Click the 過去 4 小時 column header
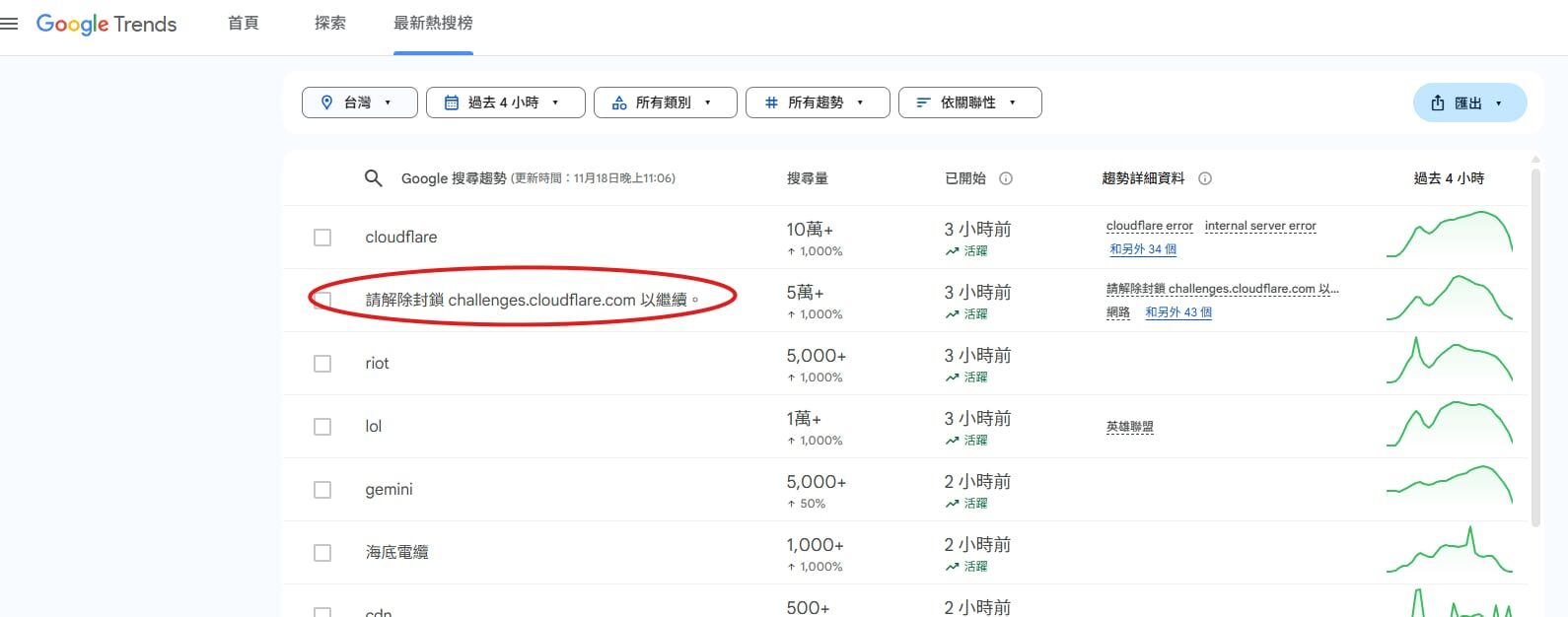Viewport: 1568px width, 617px height. click(x=1449, y=178)
